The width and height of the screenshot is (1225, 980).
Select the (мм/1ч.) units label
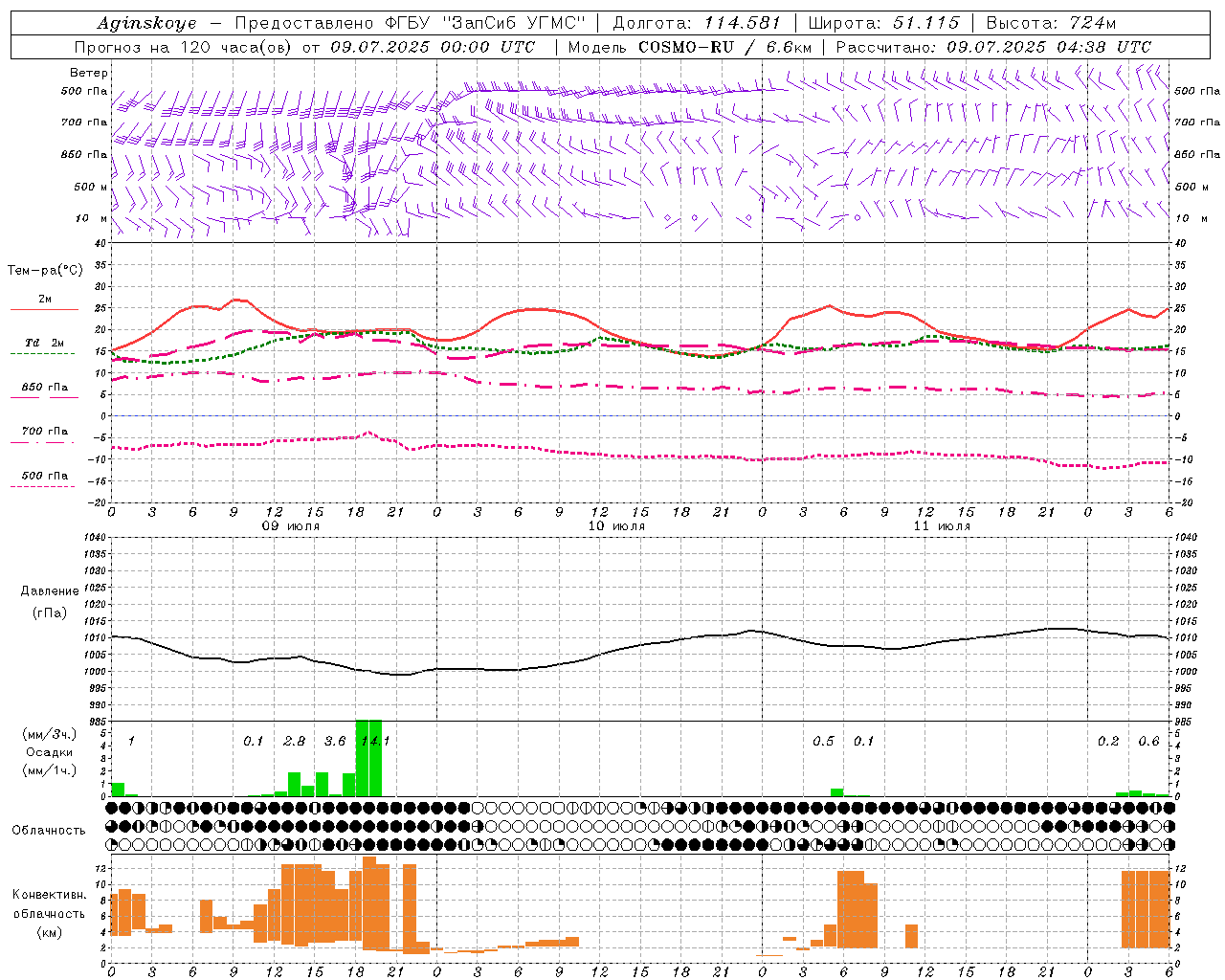(48, 770)
